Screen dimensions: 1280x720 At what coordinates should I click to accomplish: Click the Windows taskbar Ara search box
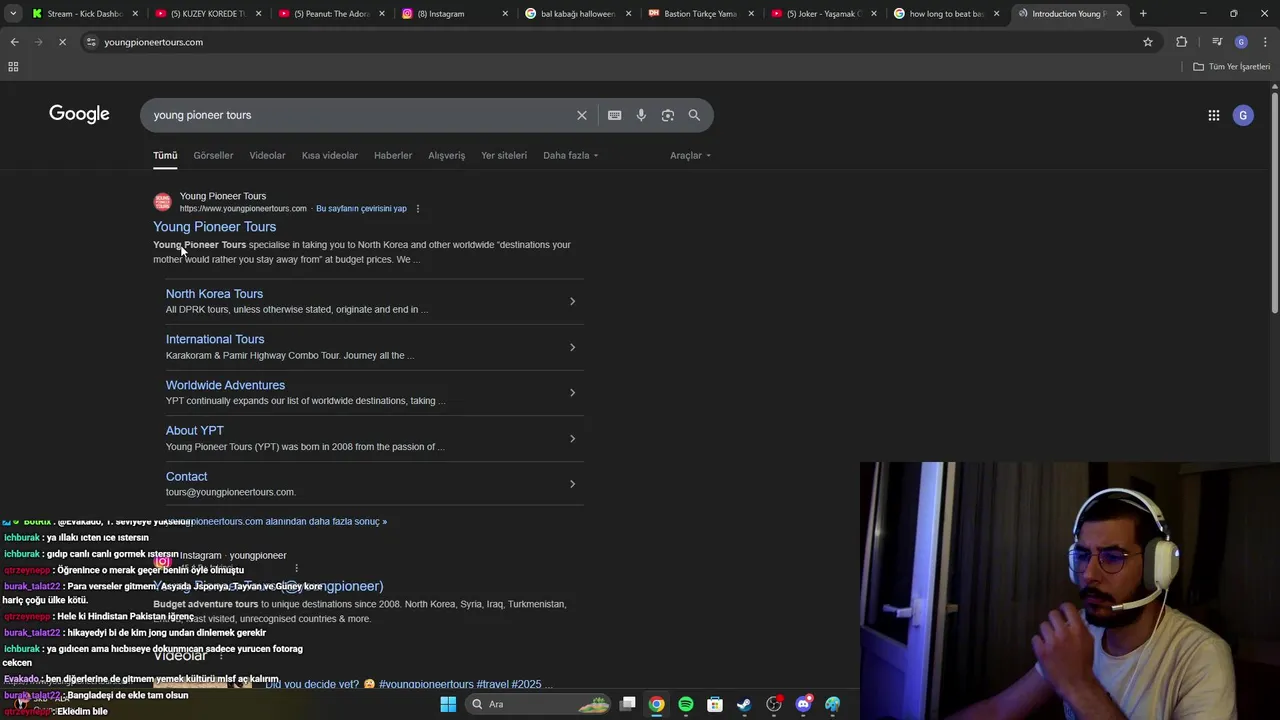click(540, 704)
